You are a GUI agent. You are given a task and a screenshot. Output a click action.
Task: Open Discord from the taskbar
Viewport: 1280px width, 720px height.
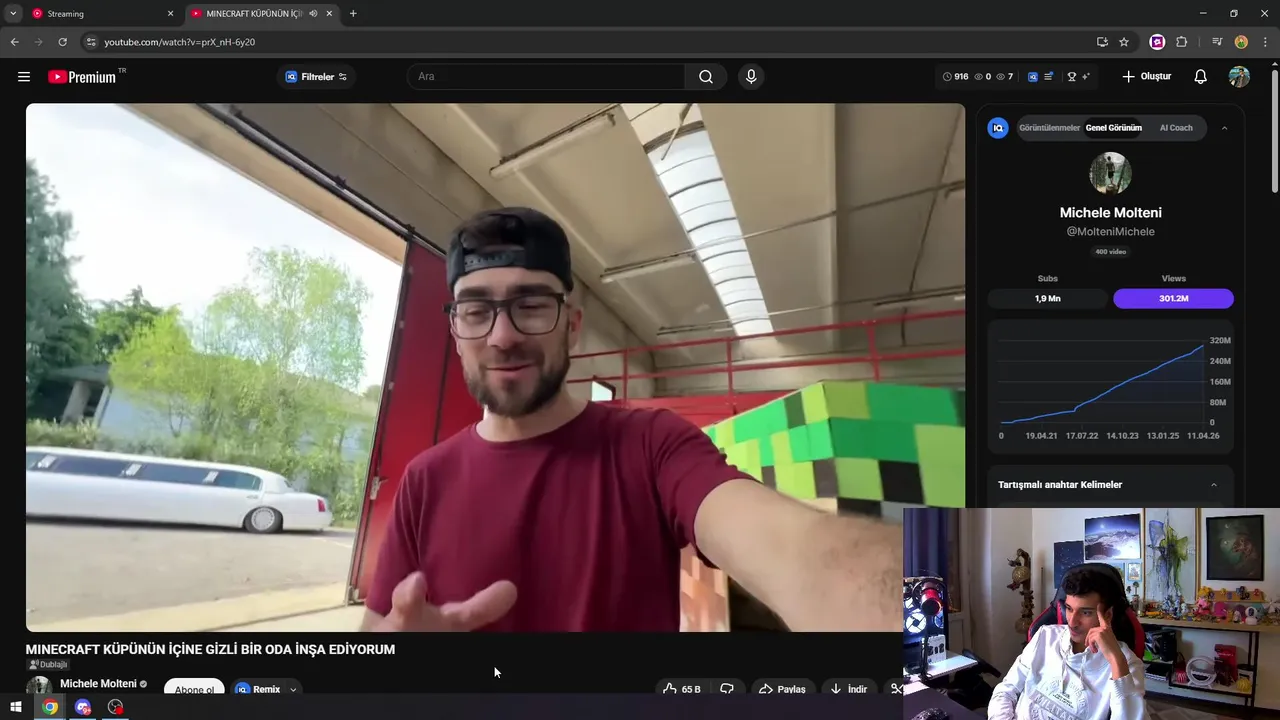click(83, 707)
